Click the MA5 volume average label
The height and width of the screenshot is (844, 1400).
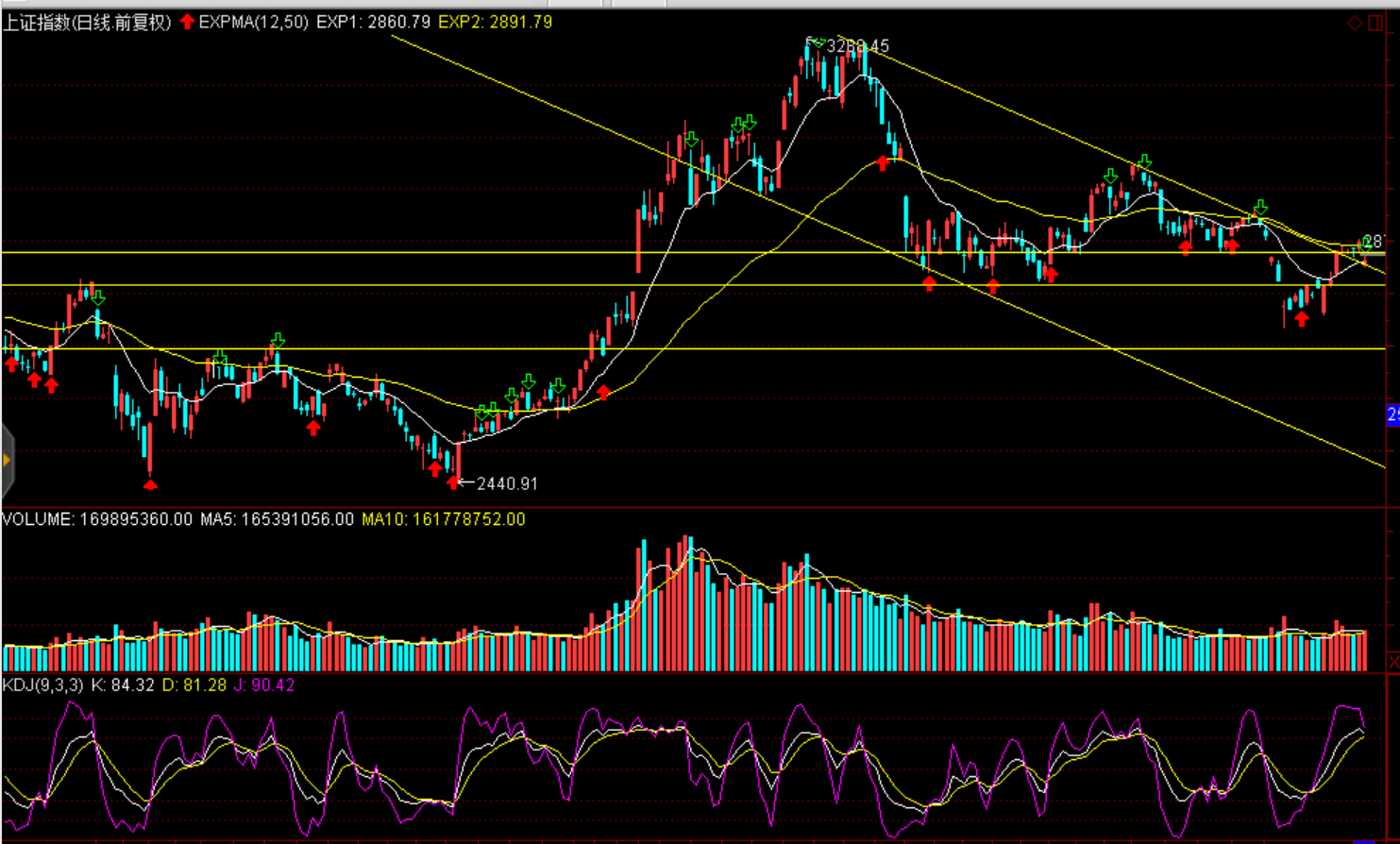tap(277, 519)
